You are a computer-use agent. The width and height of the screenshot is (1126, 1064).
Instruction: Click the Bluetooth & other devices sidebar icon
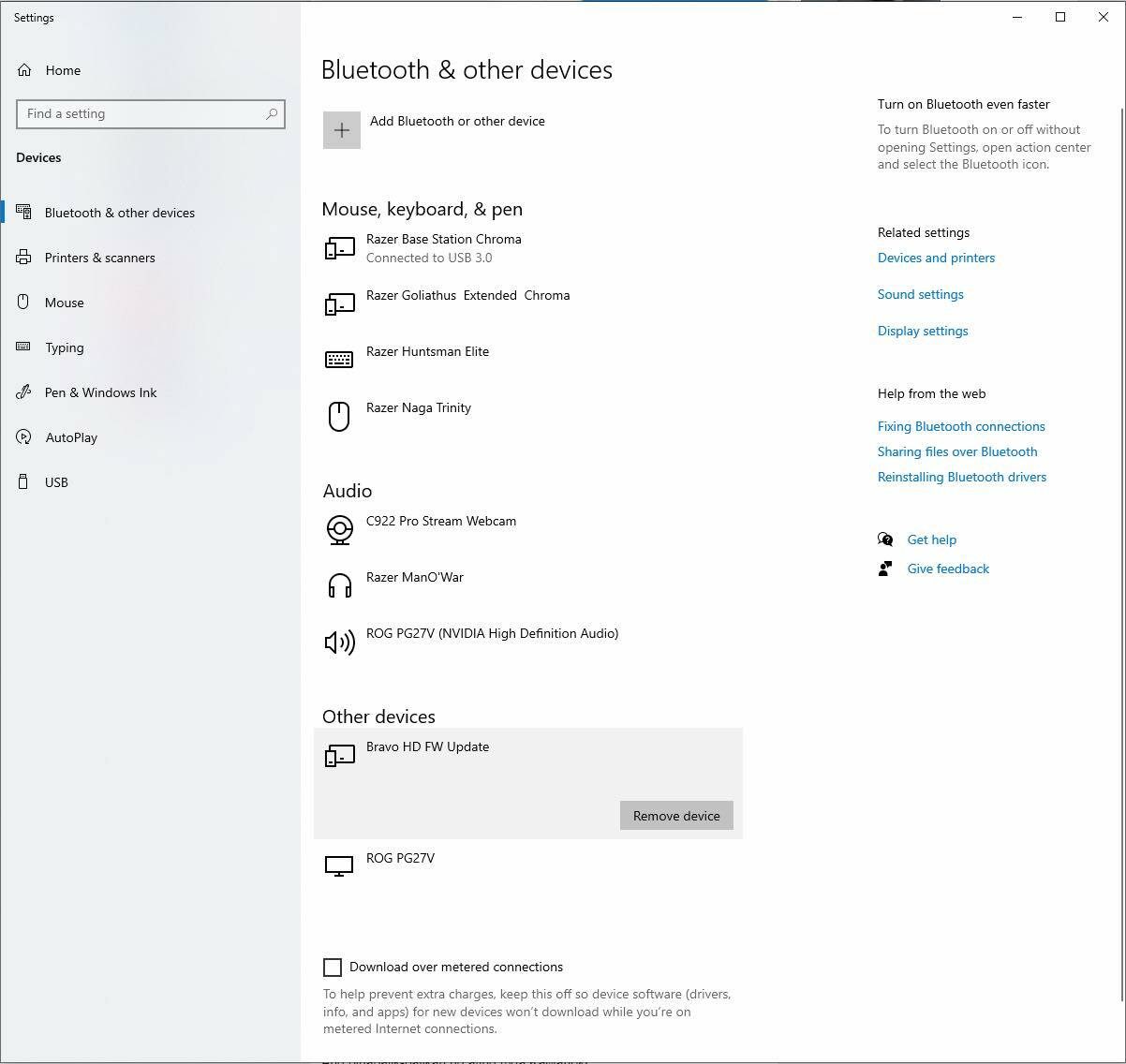click(x=24, y=213)
